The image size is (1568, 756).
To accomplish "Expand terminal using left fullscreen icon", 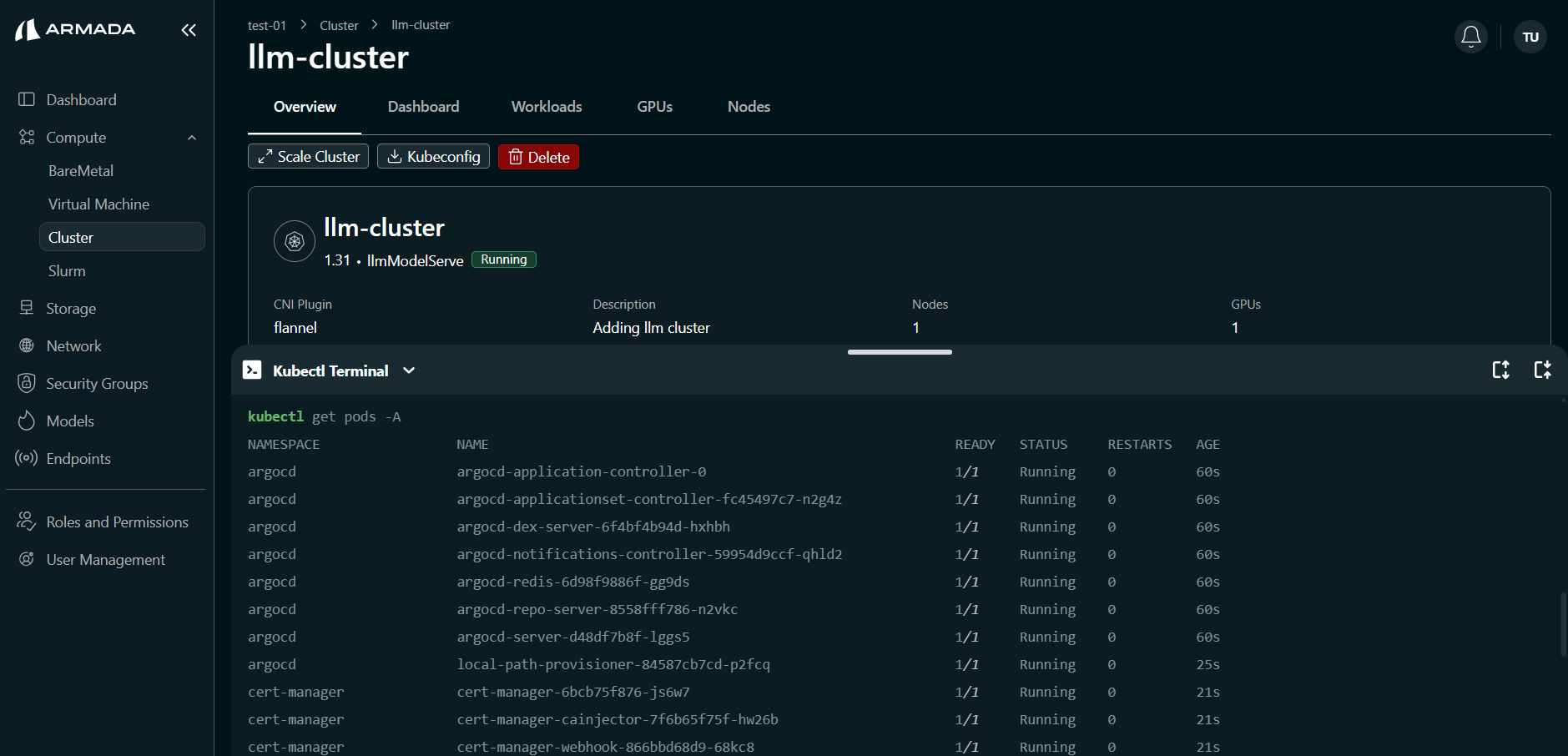I will tap(1500, 370).
